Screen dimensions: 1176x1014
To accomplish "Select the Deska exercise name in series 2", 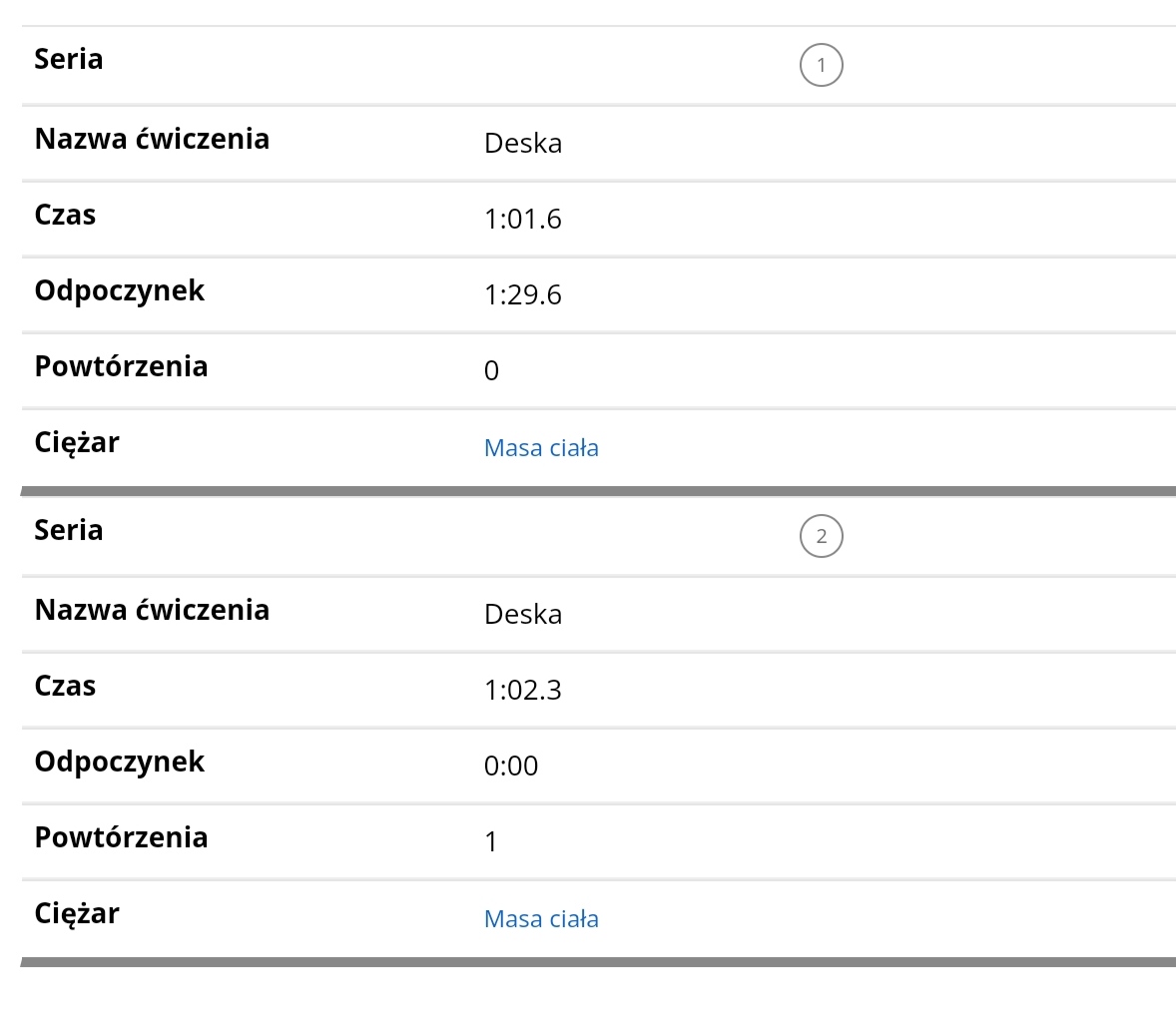I will pyautogui.click(x=523, y=615).
